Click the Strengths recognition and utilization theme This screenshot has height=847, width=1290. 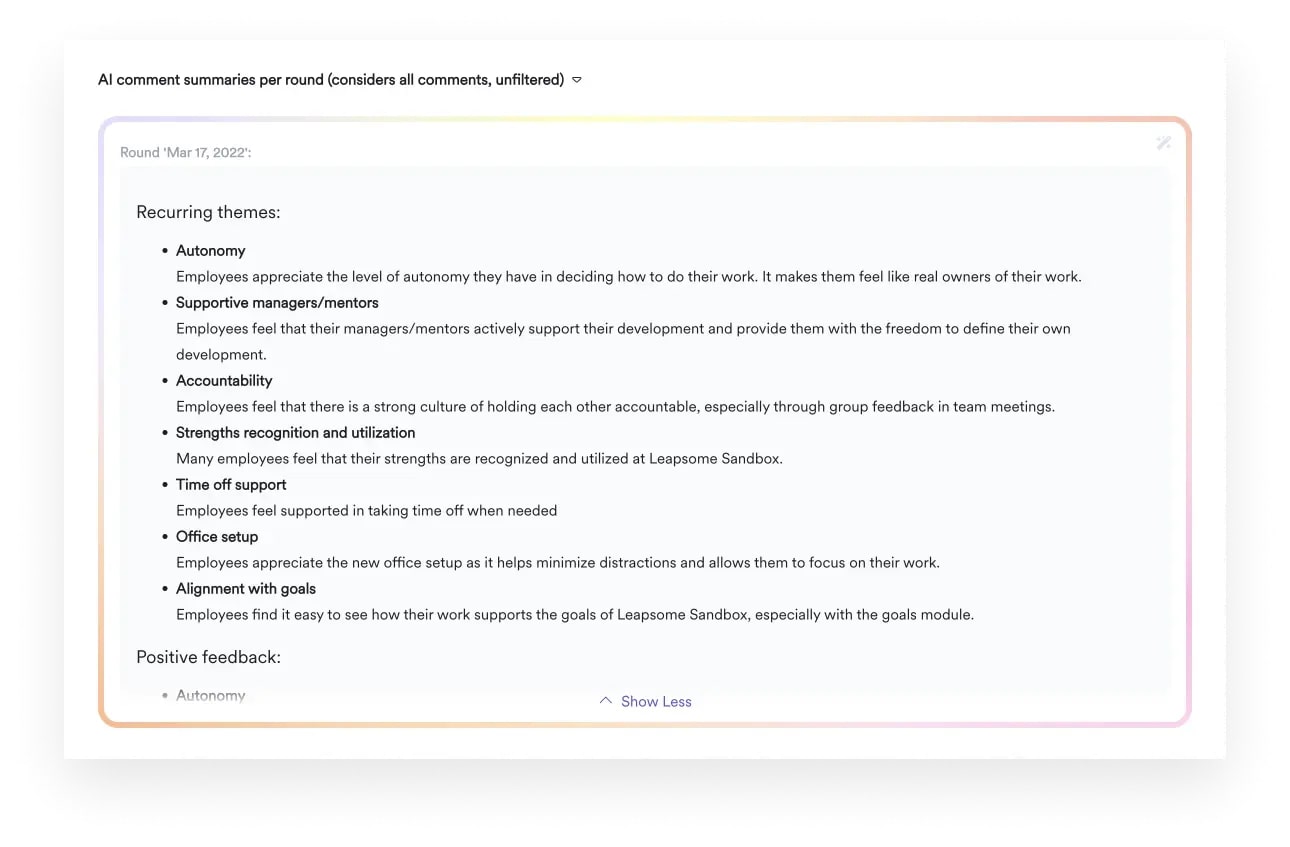coord(295,432)
